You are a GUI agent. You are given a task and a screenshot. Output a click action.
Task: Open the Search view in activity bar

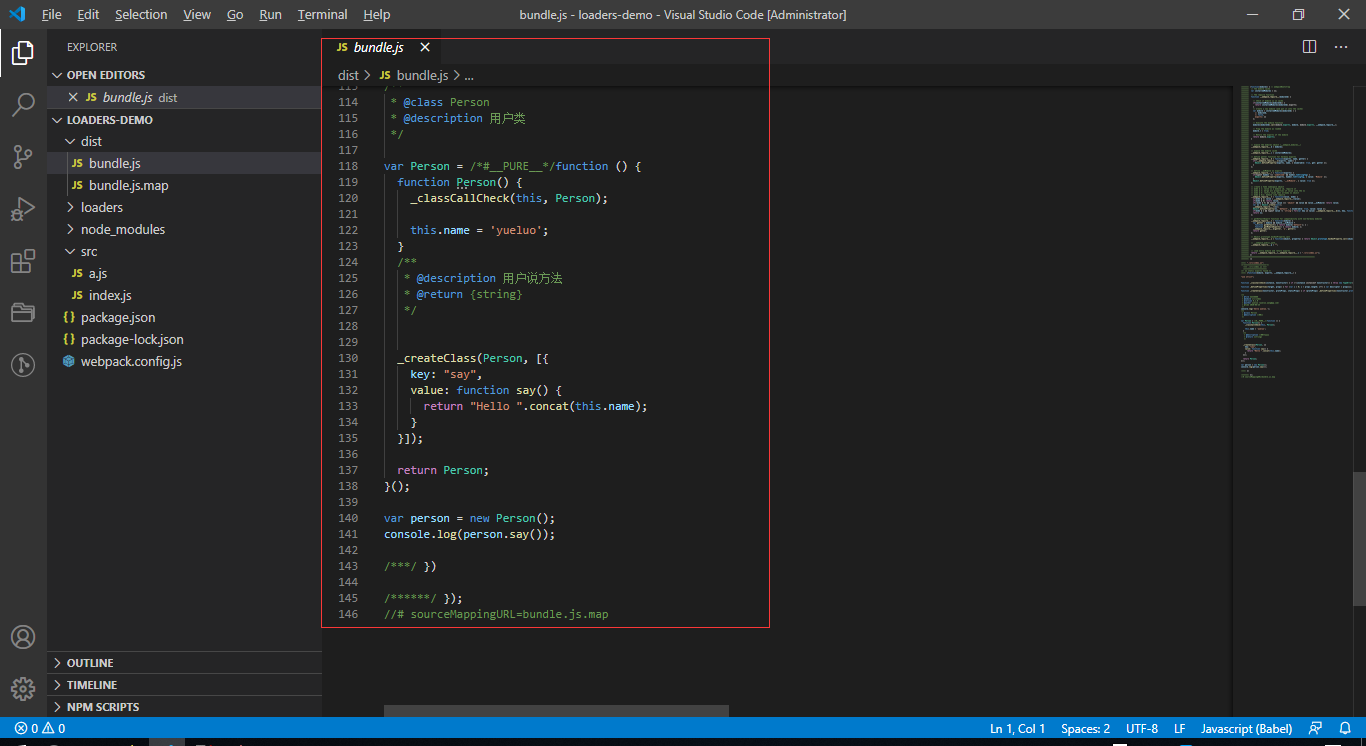tap(23, 104)
